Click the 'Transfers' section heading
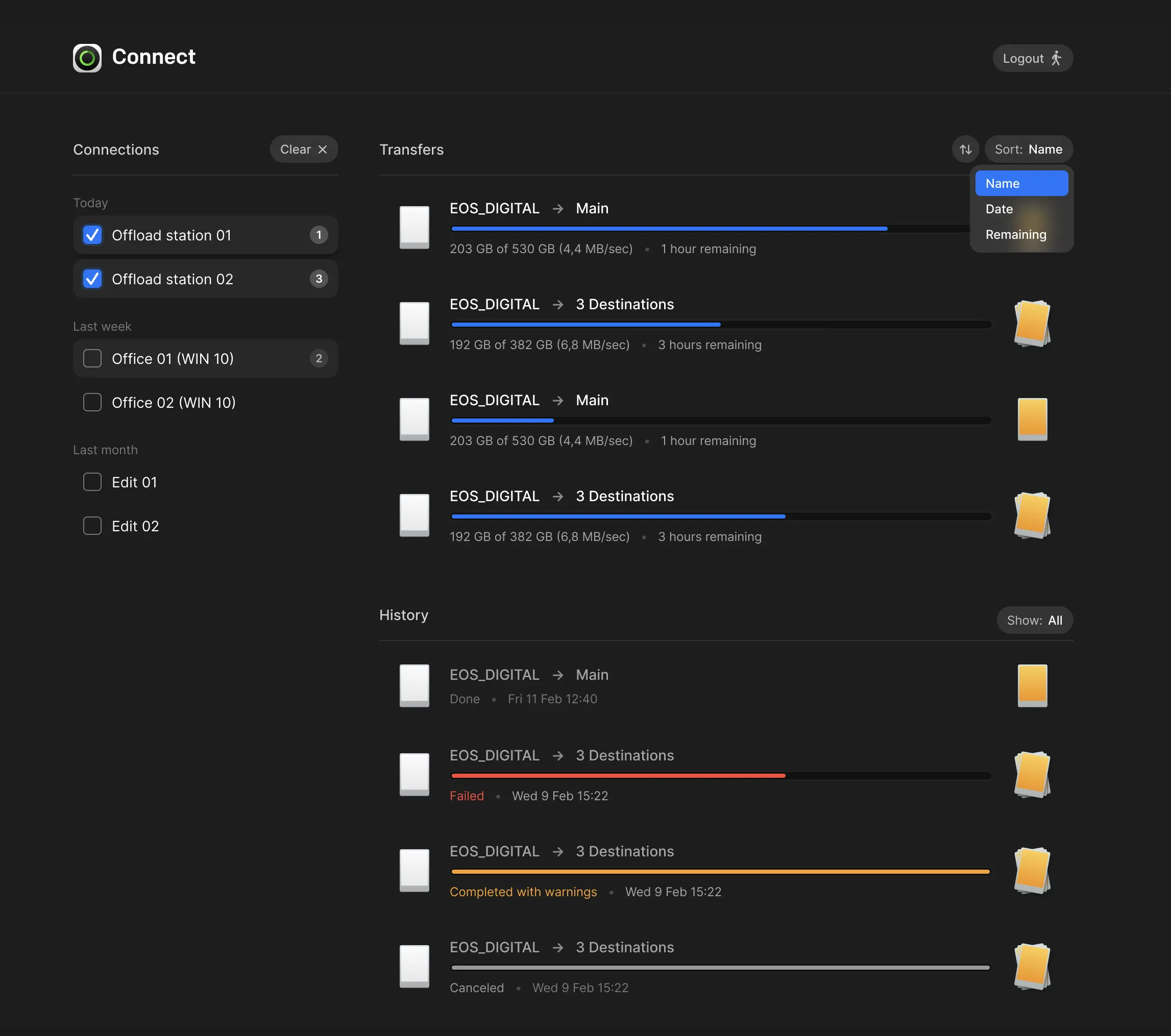Viewport: 1171px width, 1036px height. coord(411,150)
